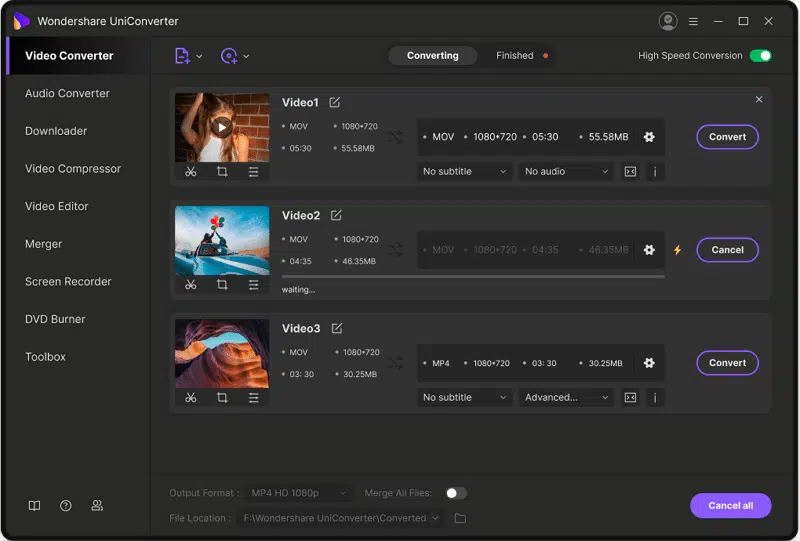This screenshot has height=541, width=800.
Task: Open output settings gear for Video2
Action: click(649, 250)
